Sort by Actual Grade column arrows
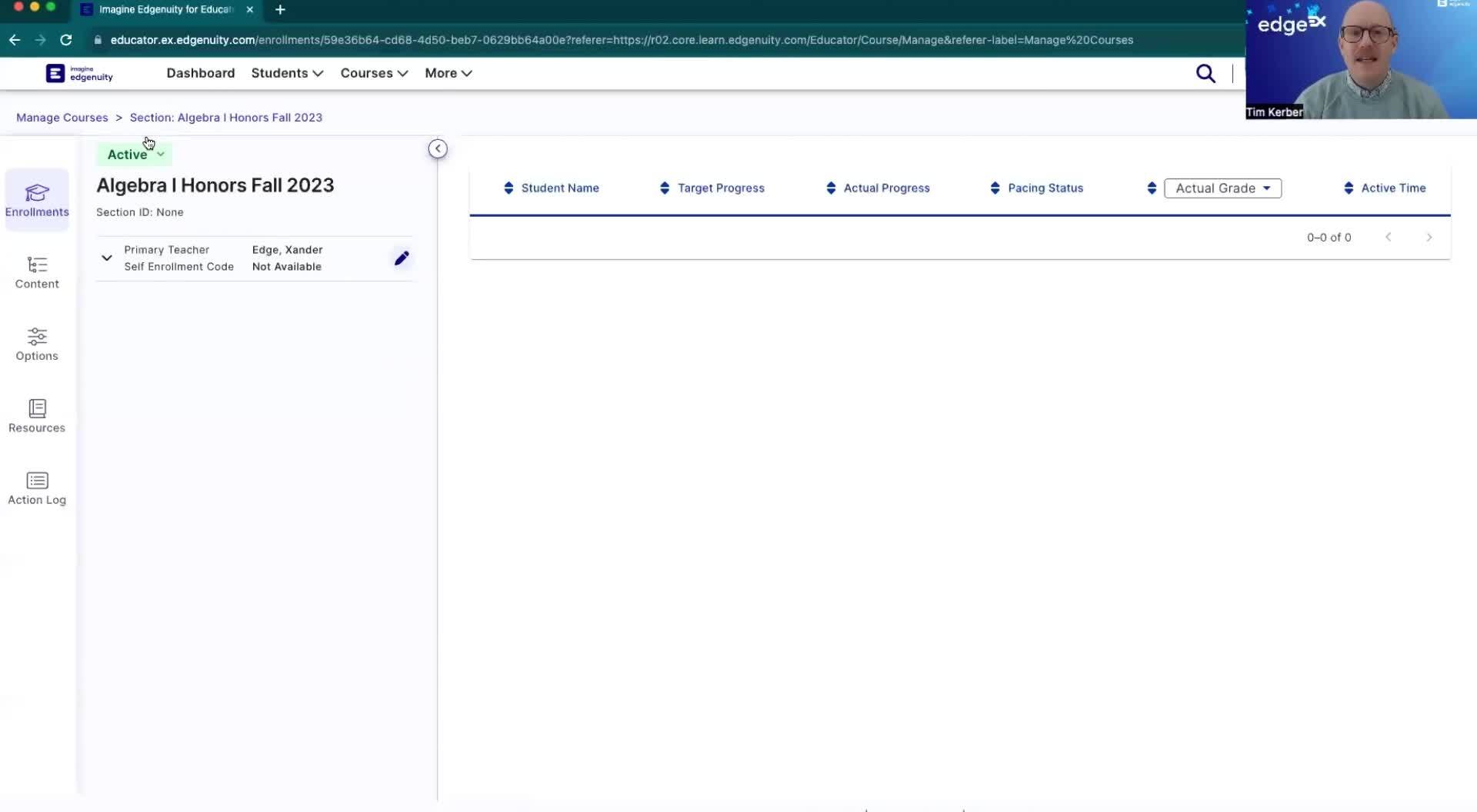This screenshot has width=1477, height=812. pos(1152,188)
